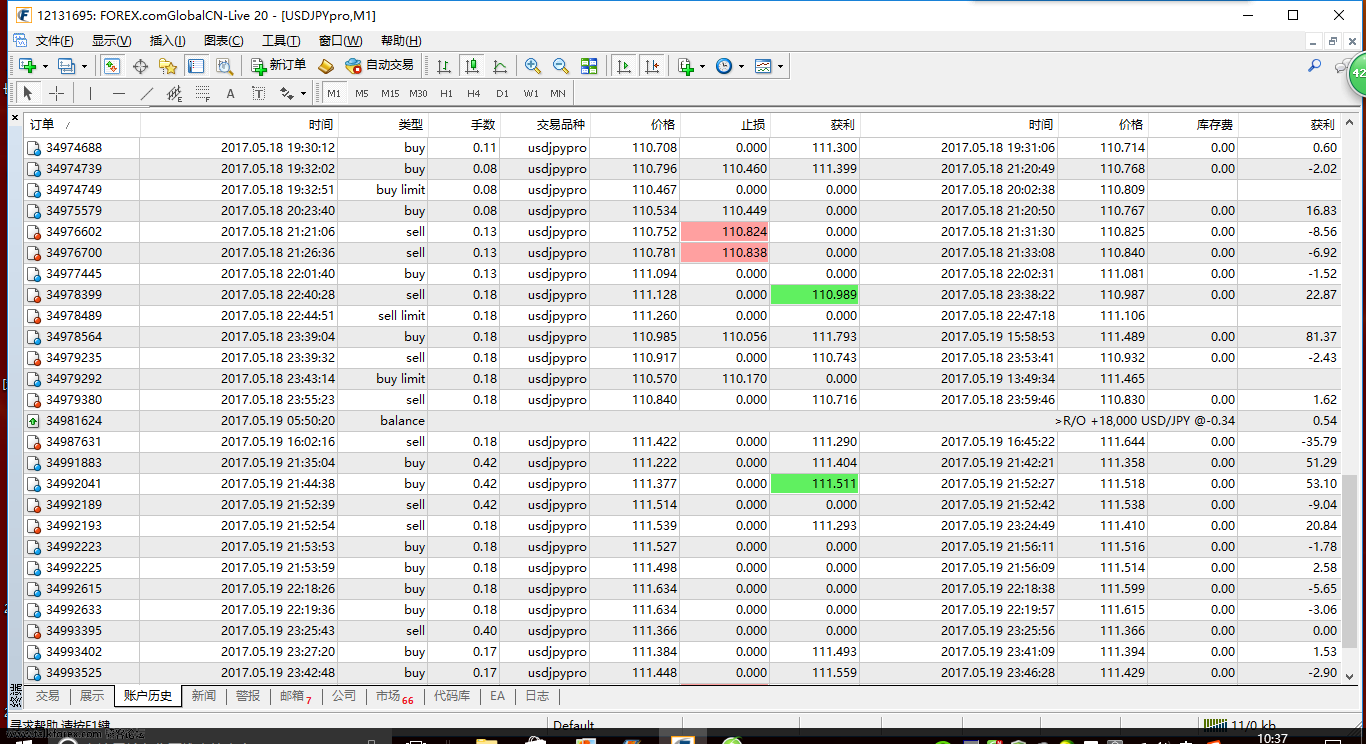Sort by the 订单 column header
This screenshot has width=1366, height=744.
click(83, 125)
